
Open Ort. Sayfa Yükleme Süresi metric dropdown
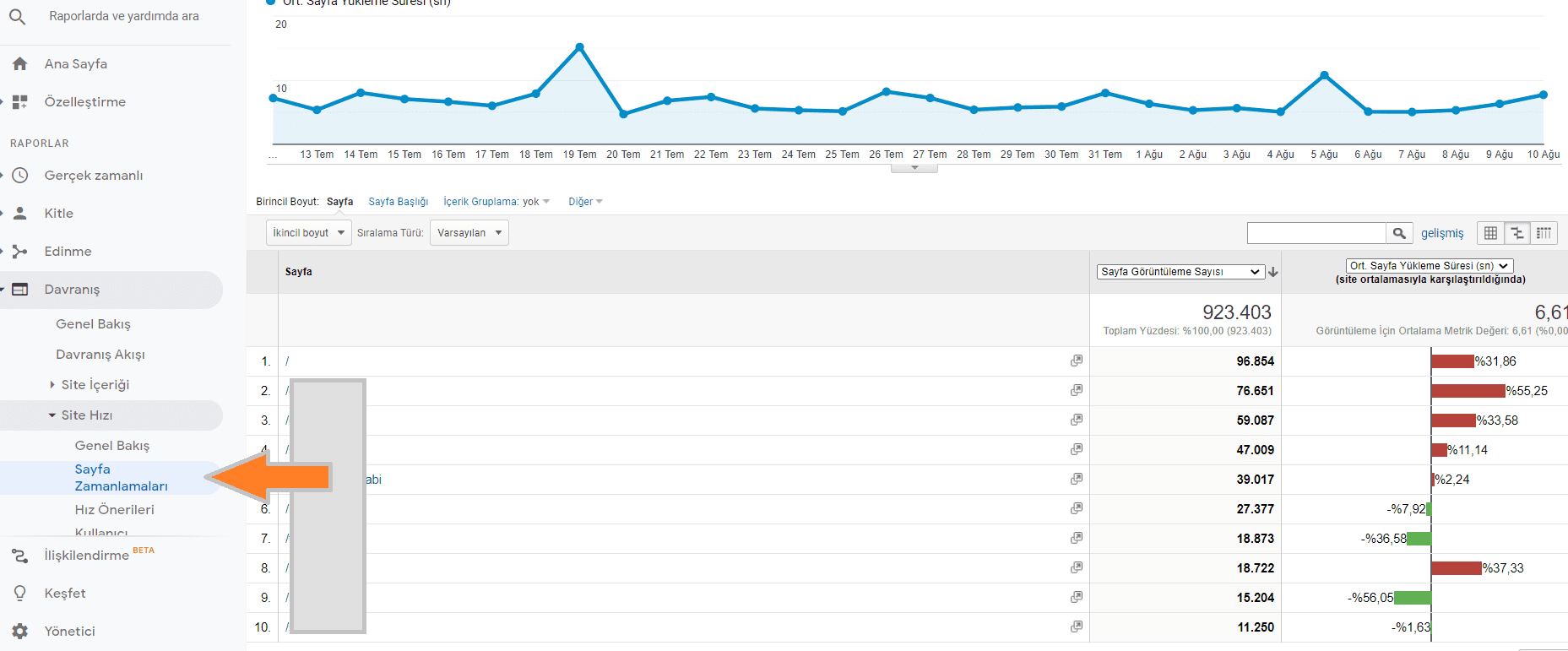point(1429,265)
